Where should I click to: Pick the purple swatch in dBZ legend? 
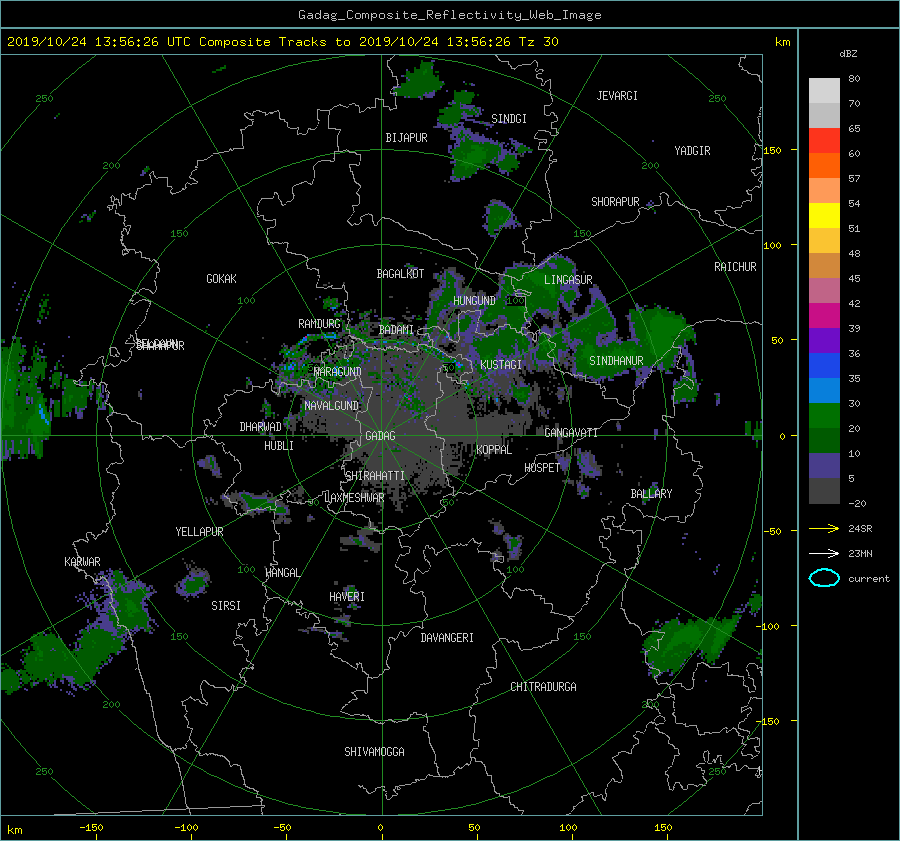[x=824, y=340]
